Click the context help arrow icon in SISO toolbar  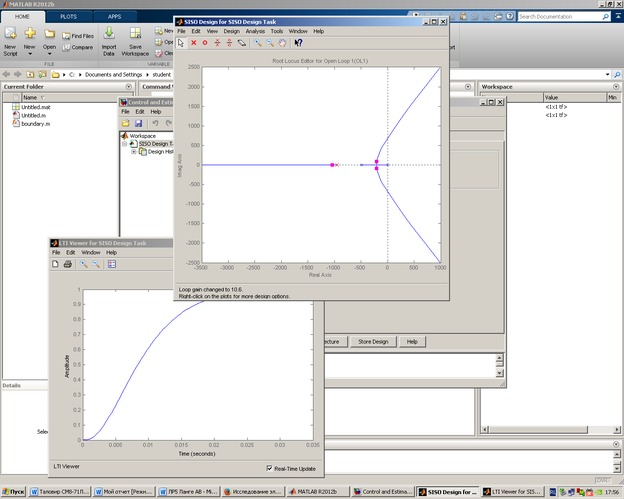(297, 43)
